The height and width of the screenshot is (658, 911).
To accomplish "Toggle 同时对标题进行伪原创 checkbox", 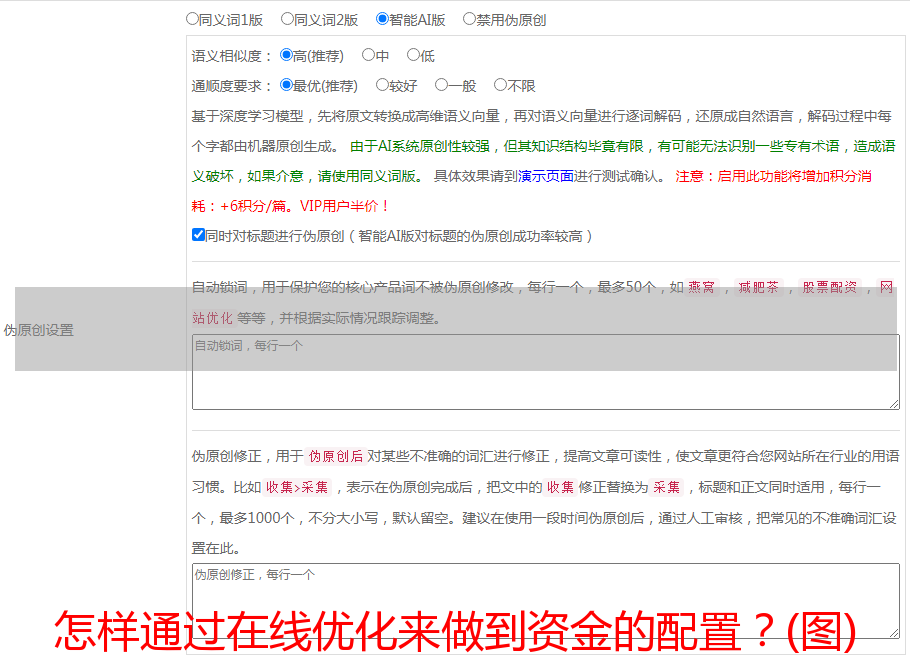I will 198,235.
